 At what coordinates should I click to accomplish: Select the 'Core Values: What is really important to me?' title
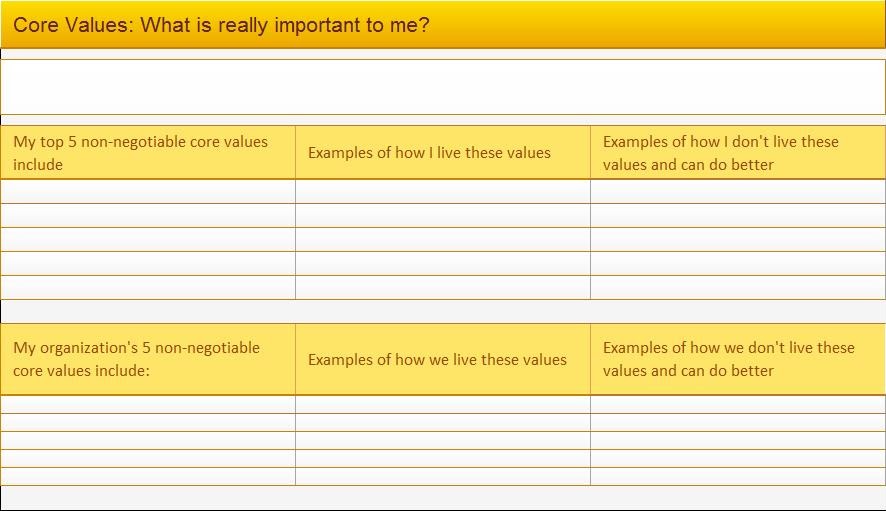coord(221,25)
